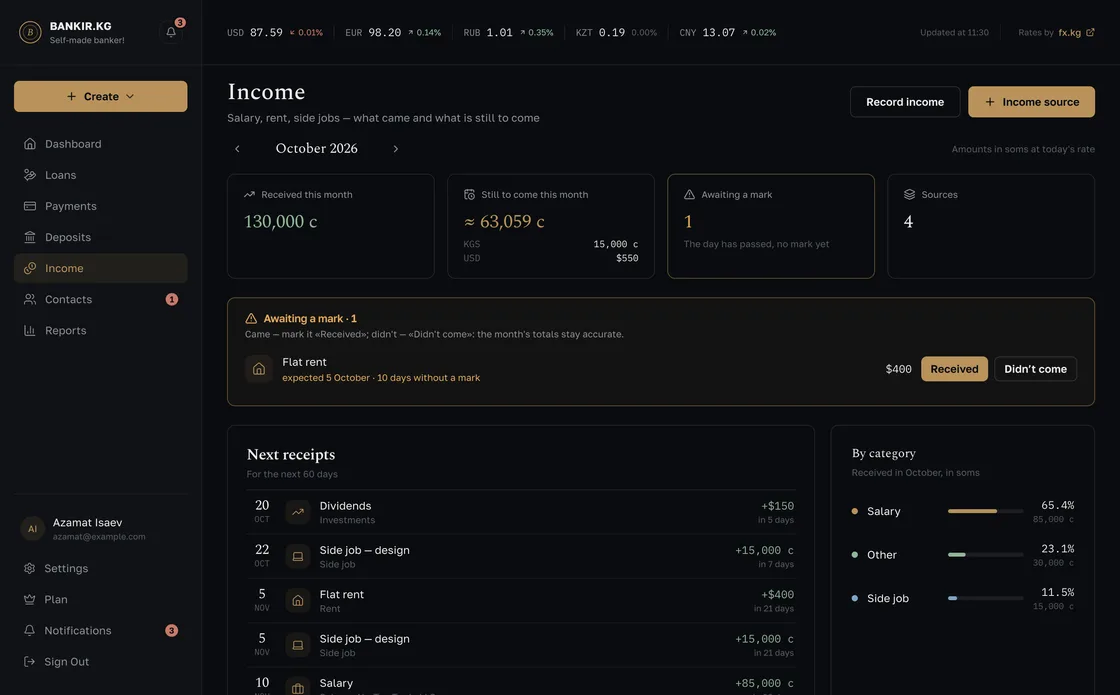Click house icon of 5 Nov Flat rent

pyautogui.click(x=298, y=601)
